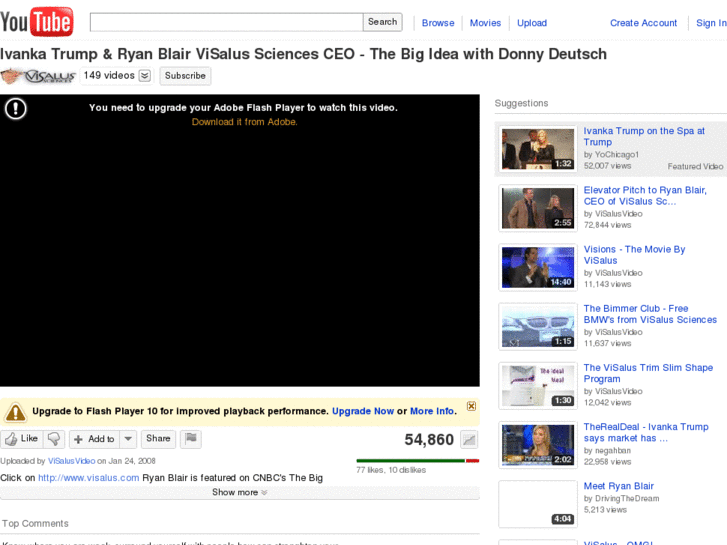Like the video with the Like button
The width and height of the screenshot is (727, 545).
(x=22, y=439)
